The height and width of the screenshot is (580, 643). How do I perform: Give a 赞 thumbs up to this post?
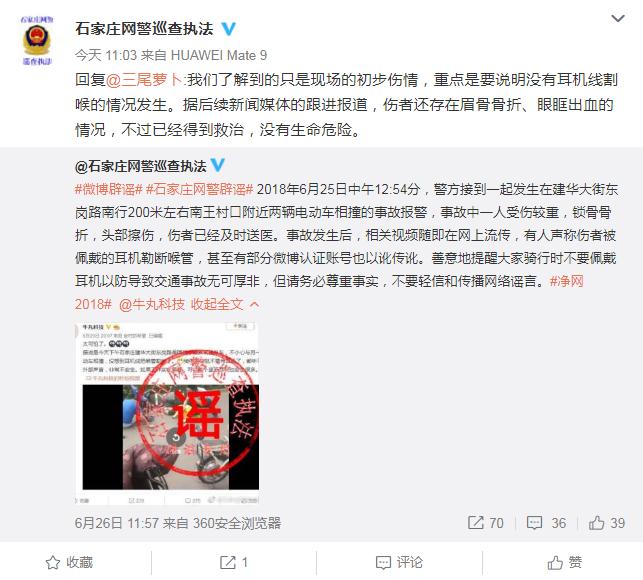pyautogui.click(x=565, y=562)
